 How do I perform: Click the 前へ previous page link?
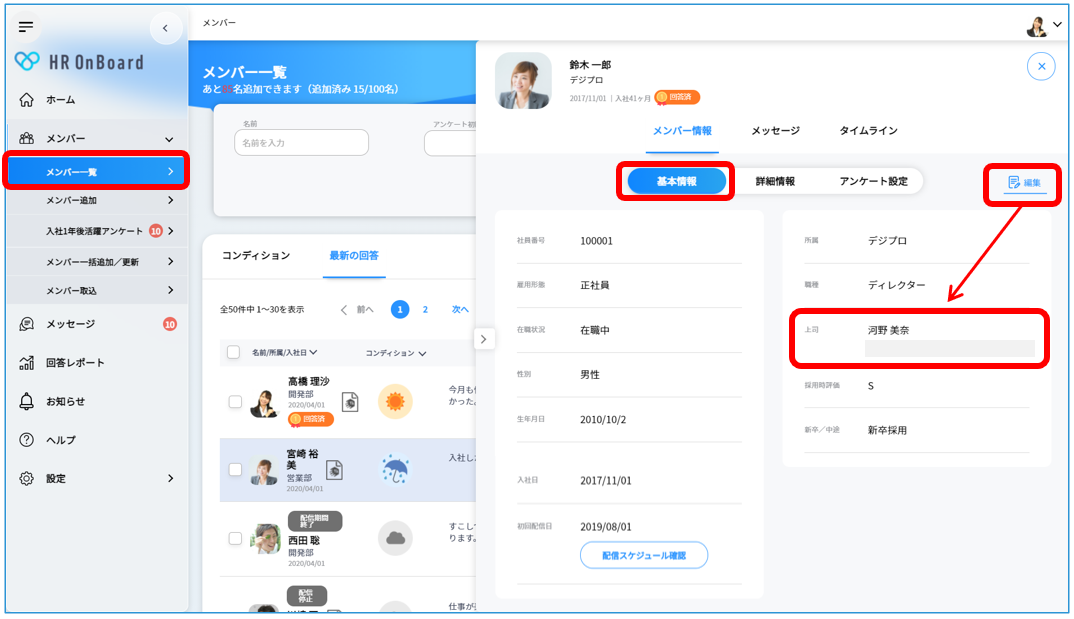click(358, 310)
